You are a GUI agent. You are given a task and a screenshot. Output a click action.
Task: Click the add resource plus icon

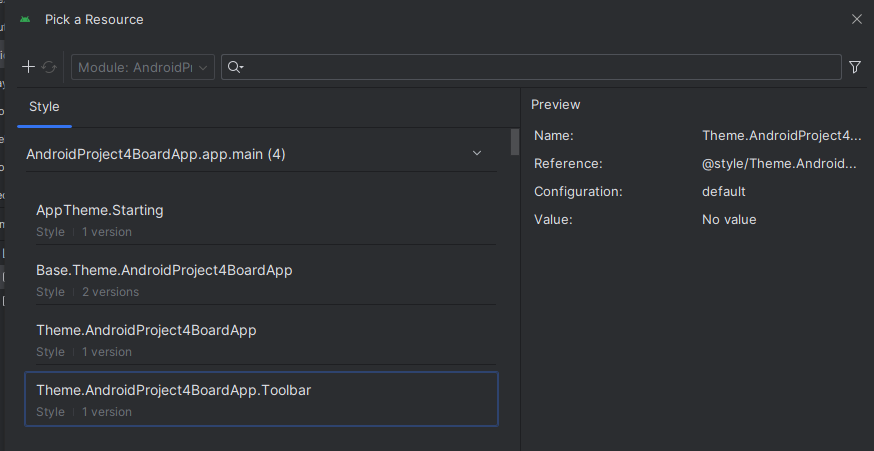click(x=29, y=67)
